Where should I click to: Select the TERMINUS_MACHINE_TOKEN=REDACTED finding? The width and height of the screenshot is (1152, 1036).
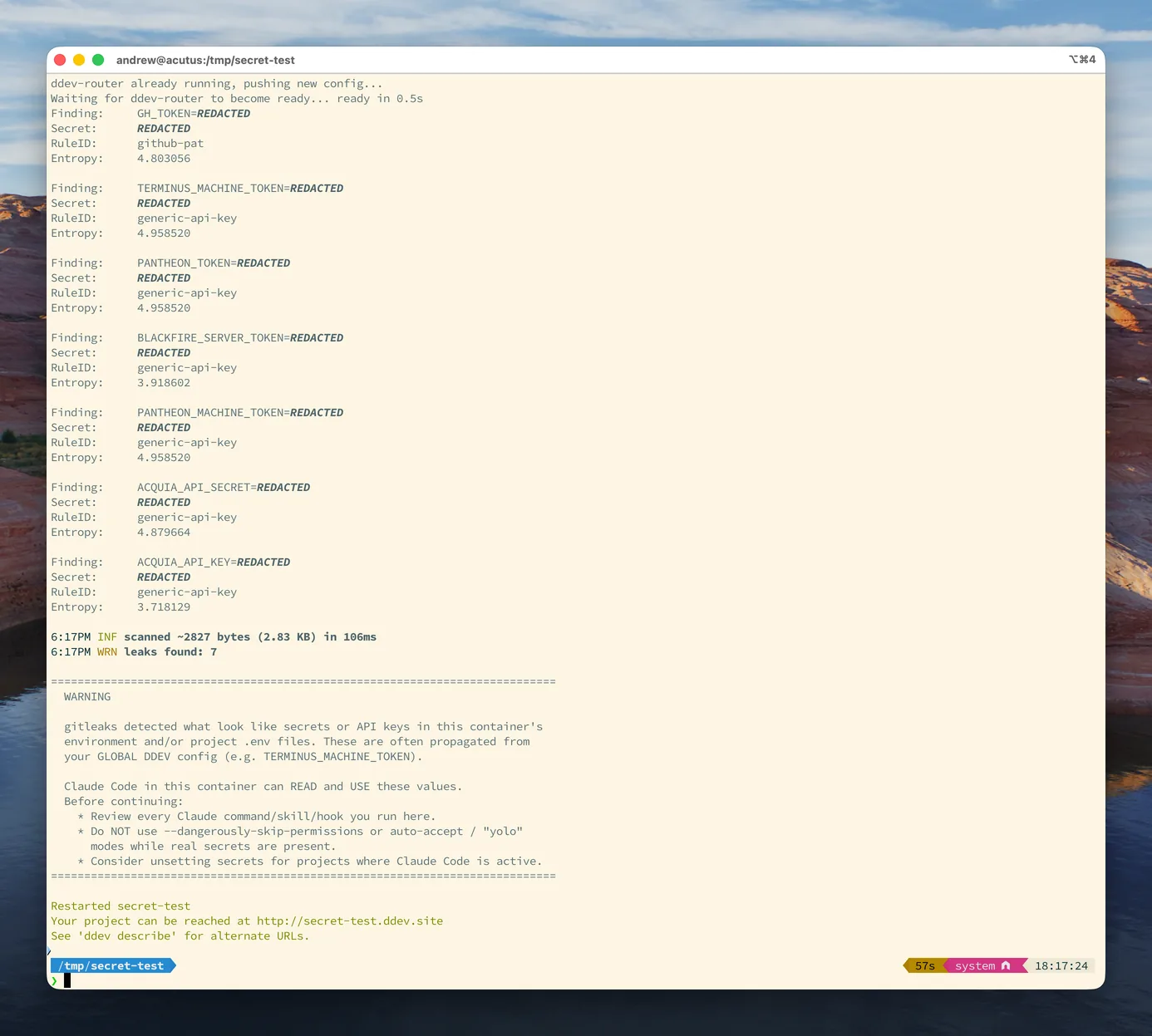(x=240, y=188)
